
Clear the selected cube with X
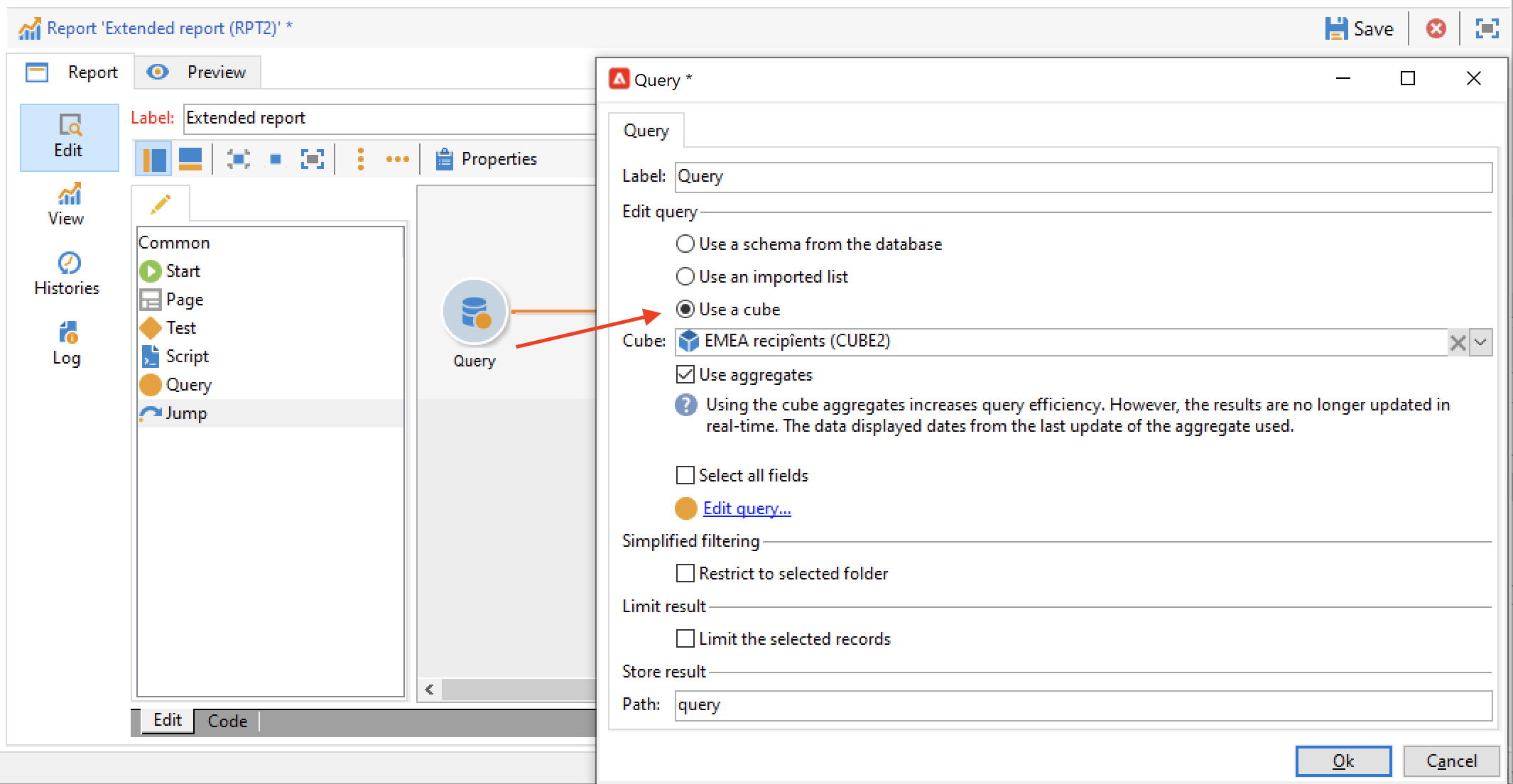pos(1458,343)
